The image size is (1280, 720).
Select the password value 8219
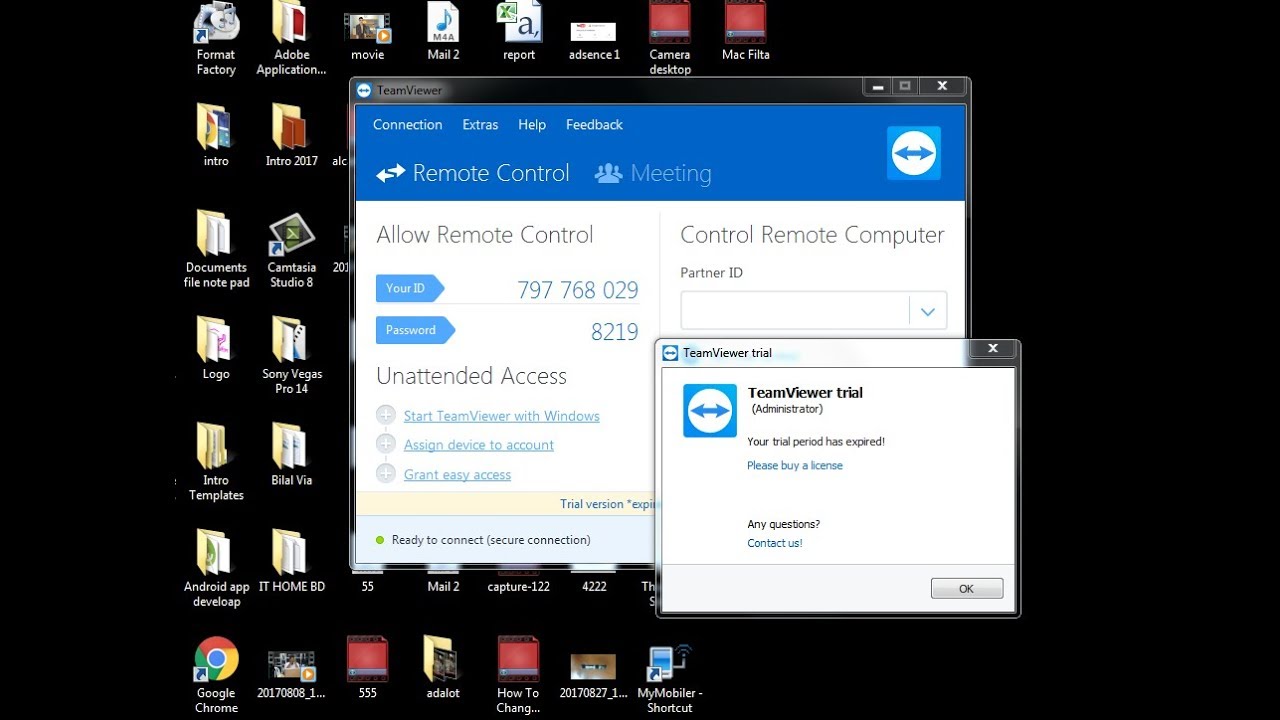click(x=615, y=332)
